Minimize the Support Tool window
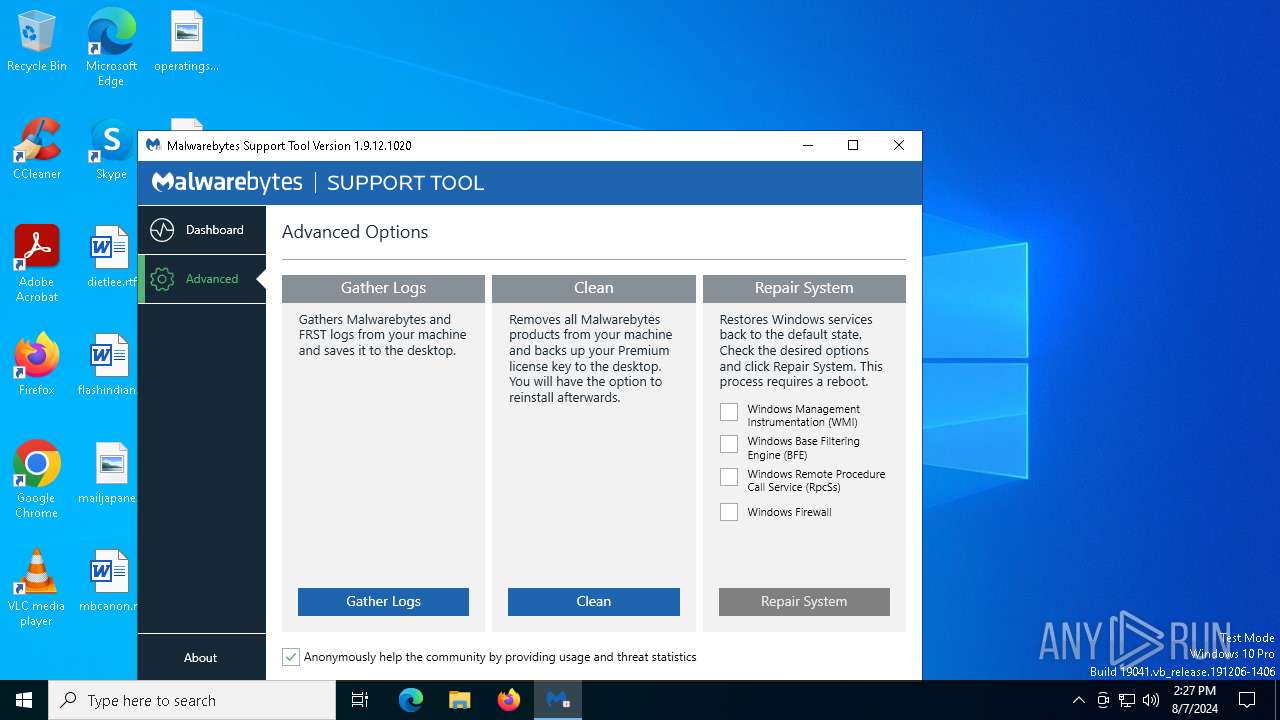Viewport: 1280px width, 720px height. (x=808, y=145)
